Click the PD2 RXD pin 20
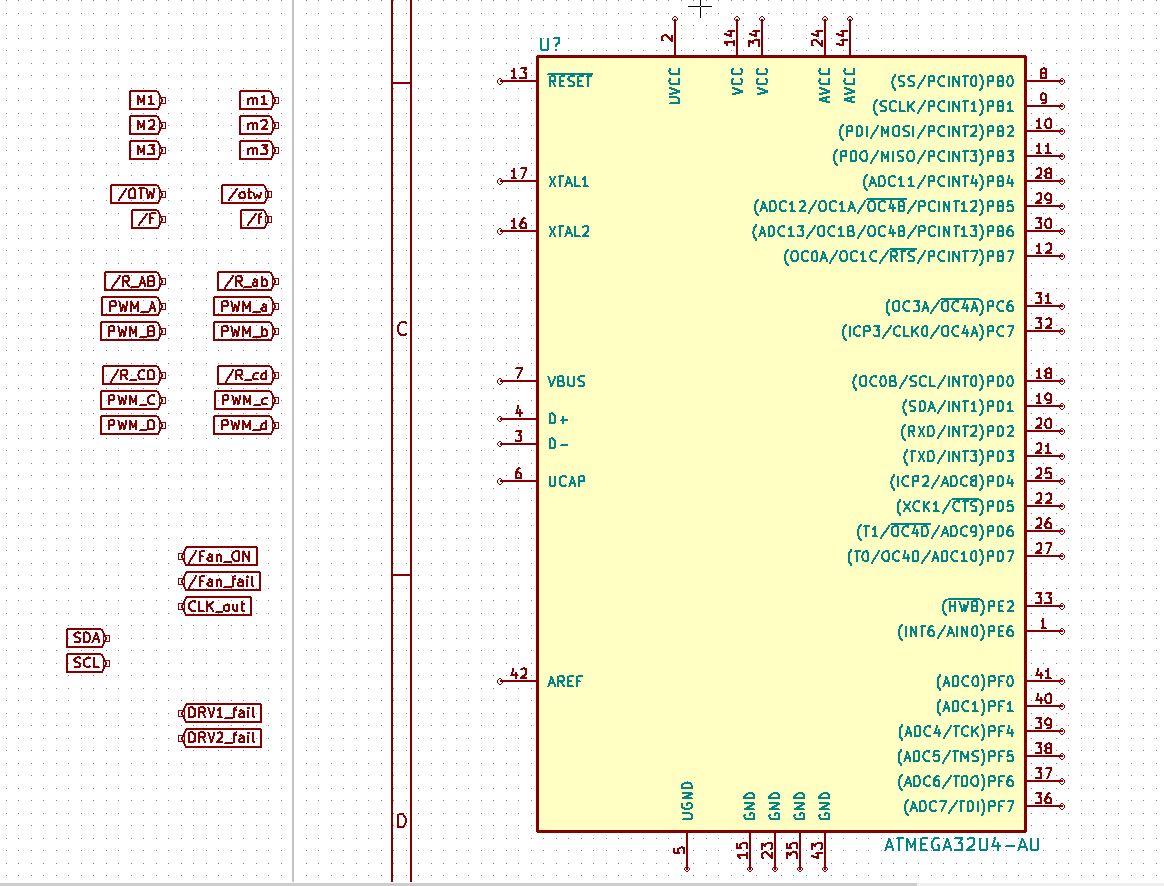This screenshot has height=886, width=1164. pyautogui.click(x=1045, y=431)
